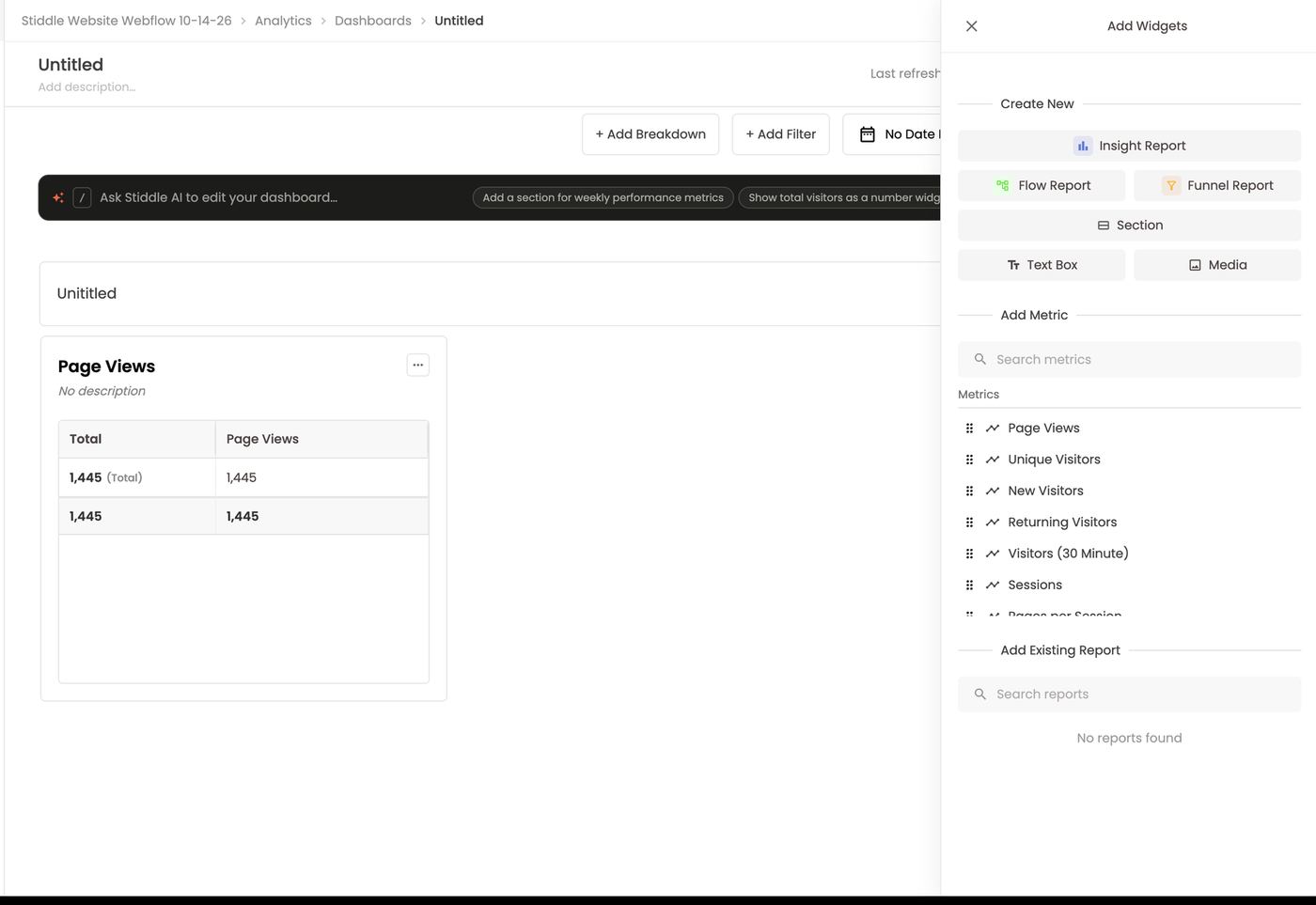Click the flow icon on Flow Report

coord(1002,185)
